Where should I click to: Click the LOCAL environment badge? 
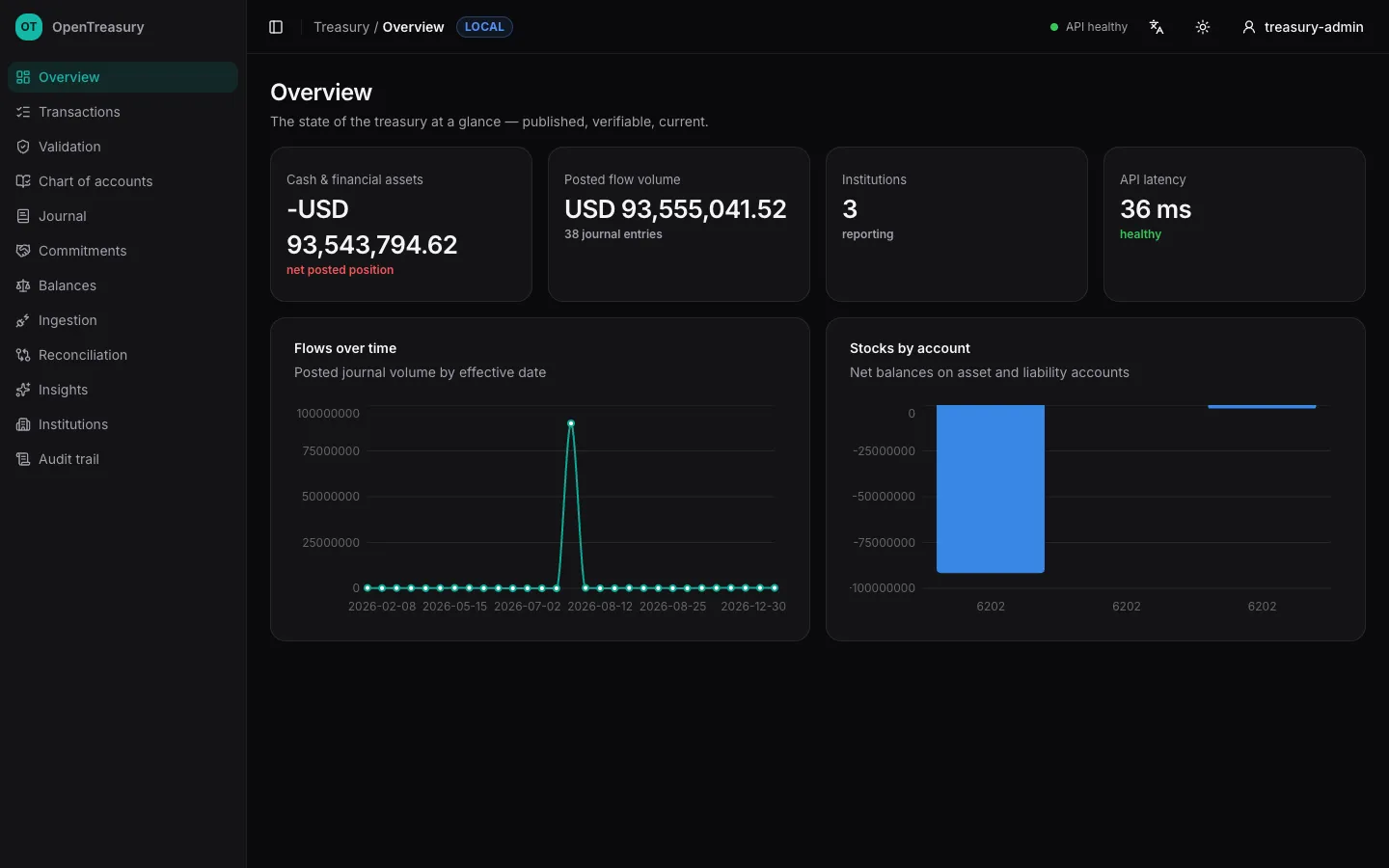[484, 27]
